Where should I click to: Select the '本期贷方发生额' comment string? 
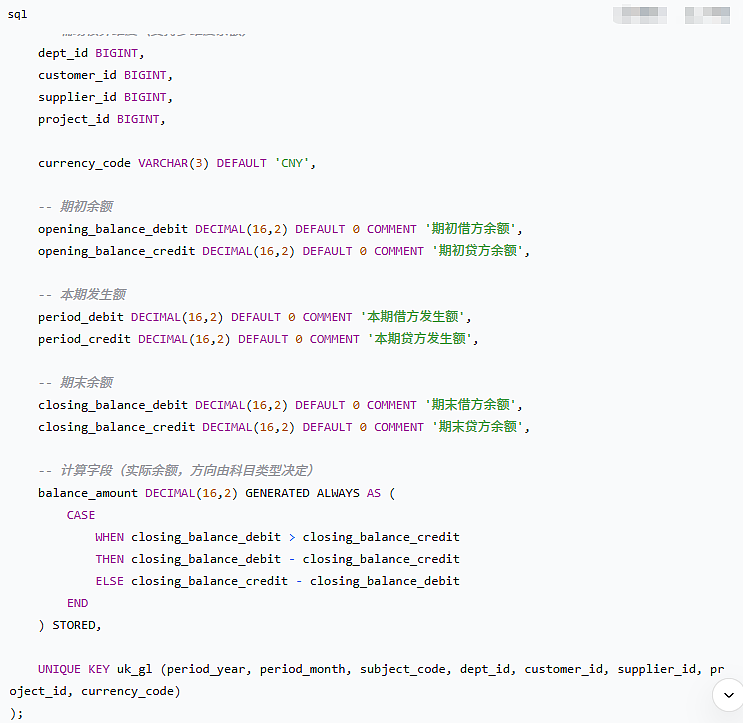pos(420,339)
